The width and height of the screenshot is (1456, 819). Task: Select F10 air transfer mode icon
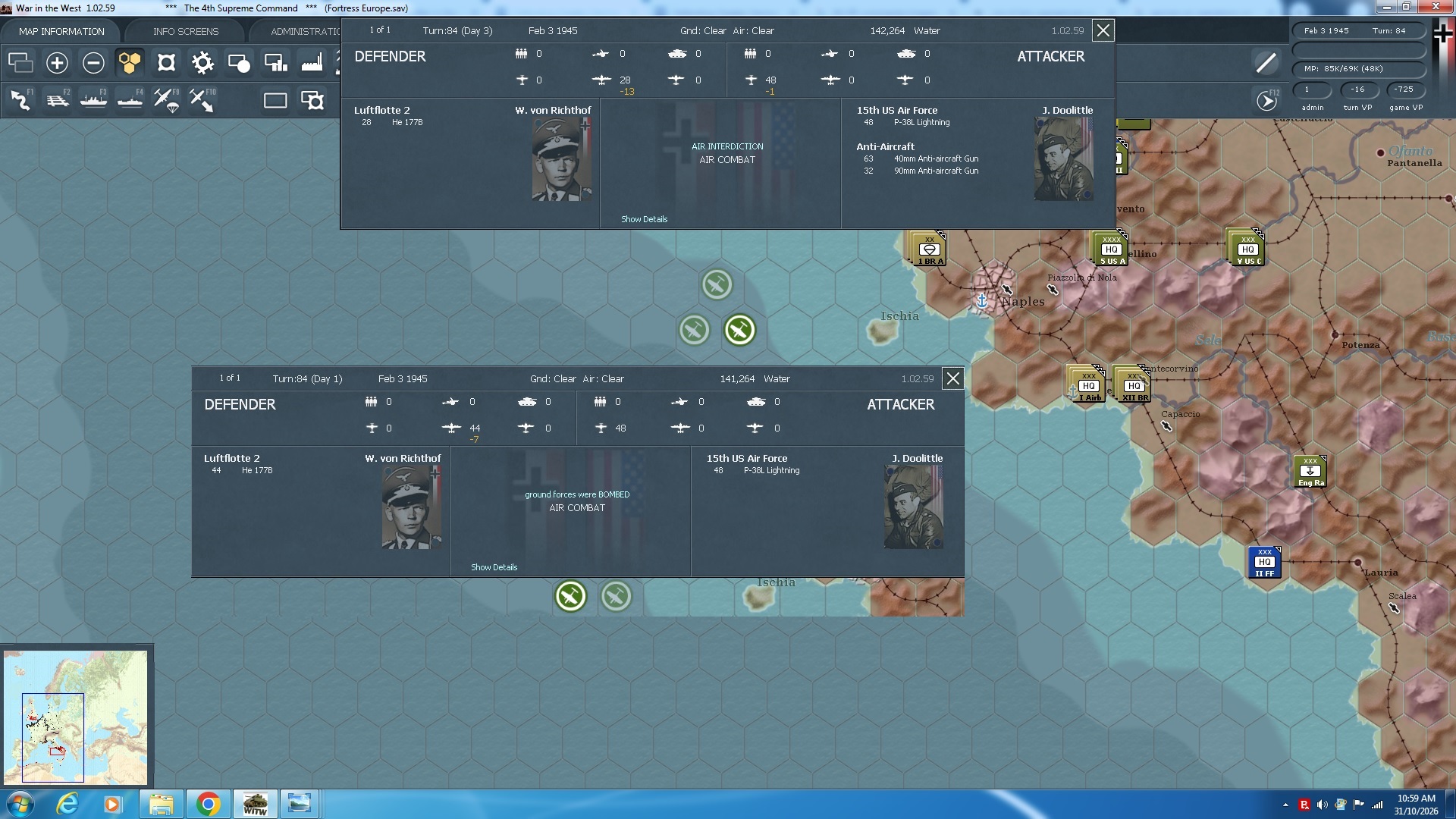click(202, 99)
